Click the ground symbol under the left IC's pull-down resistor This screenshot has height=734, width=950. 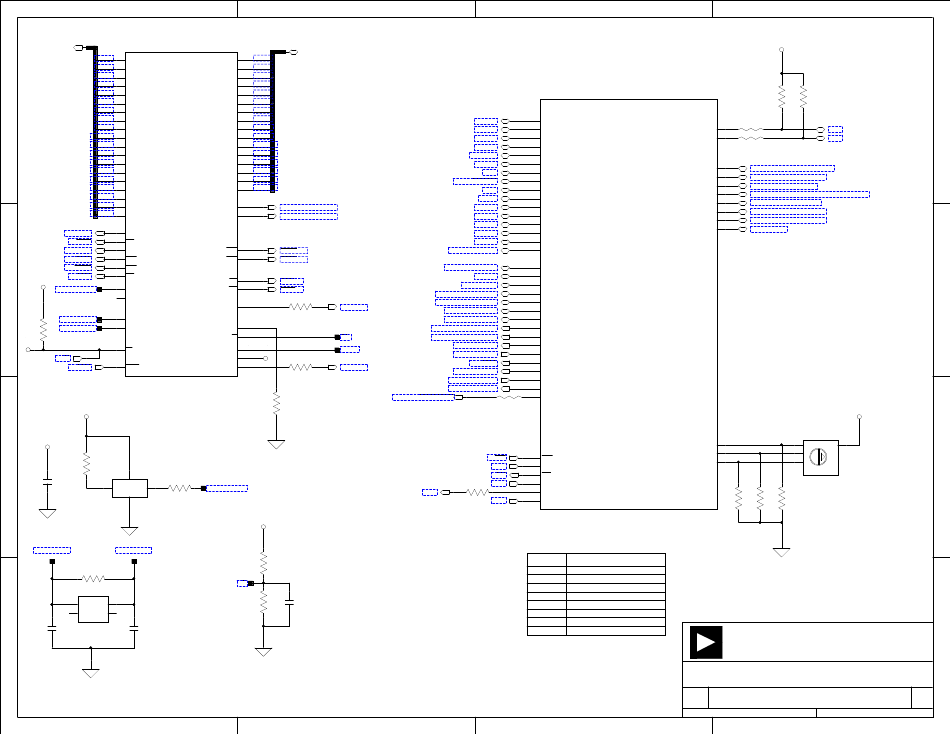point(276,445)
